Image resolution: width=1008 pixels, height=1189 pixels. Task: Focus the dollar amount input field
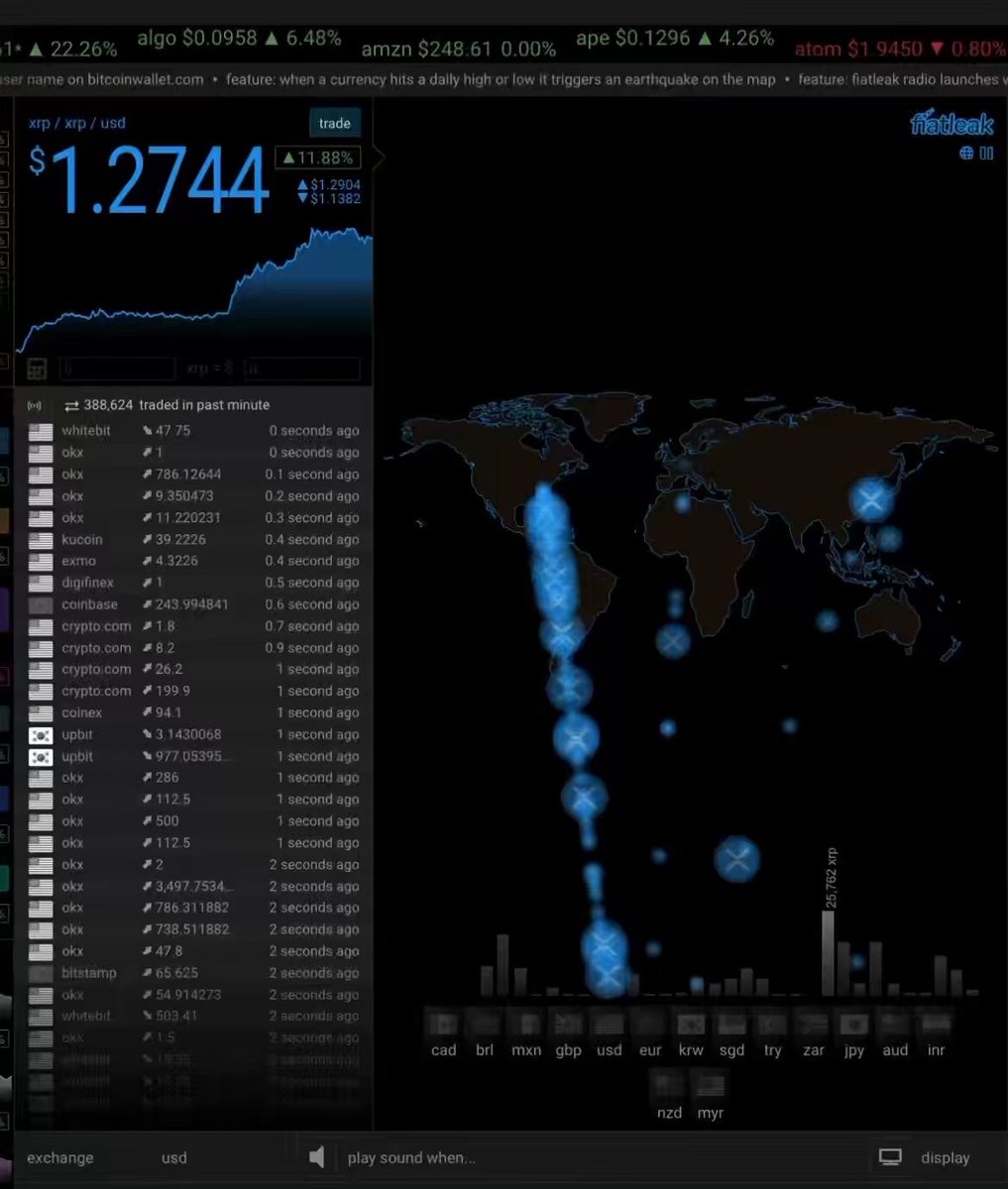(301, 369)
